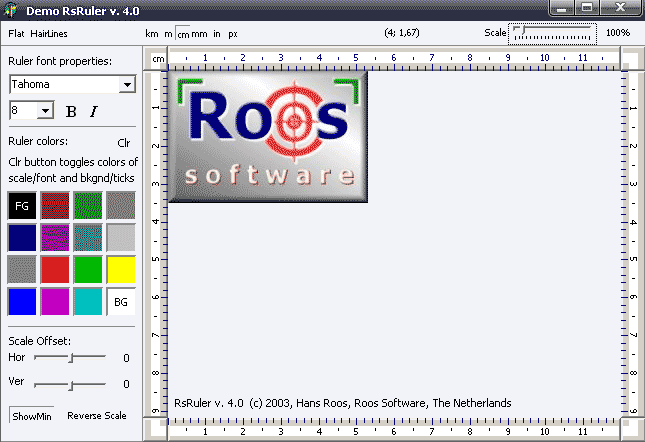This screenshot has width=645, height=442.
Task: Select mm as ruler unit
Action: (x=200, y=34)
